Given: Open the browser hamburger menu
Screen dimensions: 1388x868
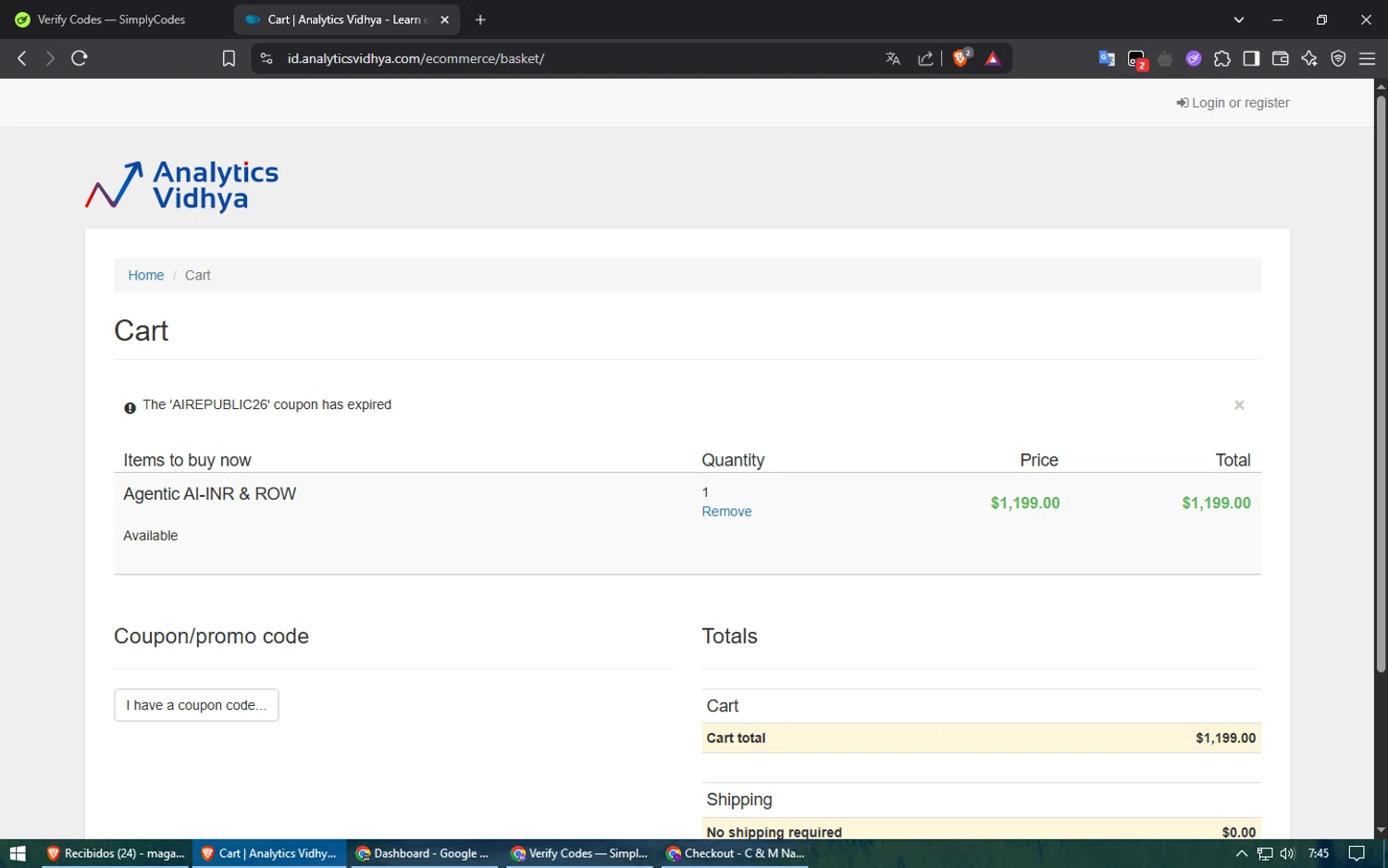Looking at the screenshot, I should 1367,58.
